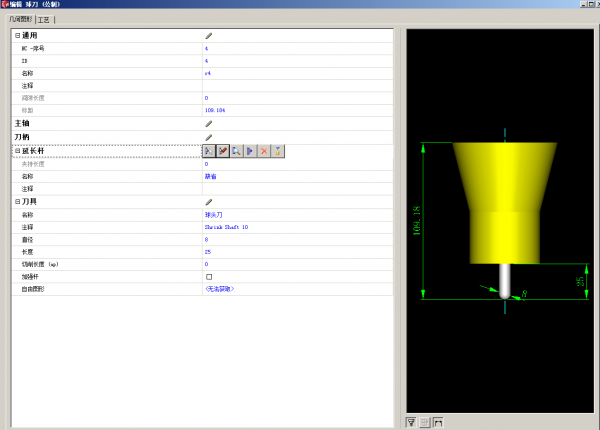600x430 pixels.
Task: Click the empty 注释 field under 通用
Action: pos(297,86)
